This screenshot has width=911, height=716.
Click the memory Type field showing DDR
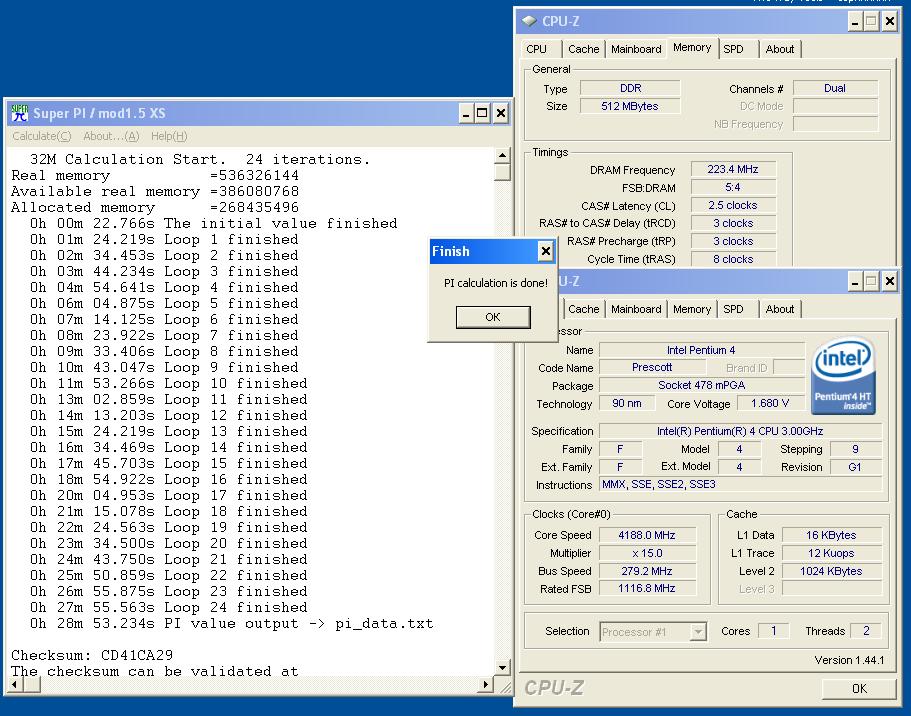pyautogui.click(x=630, y=88)
